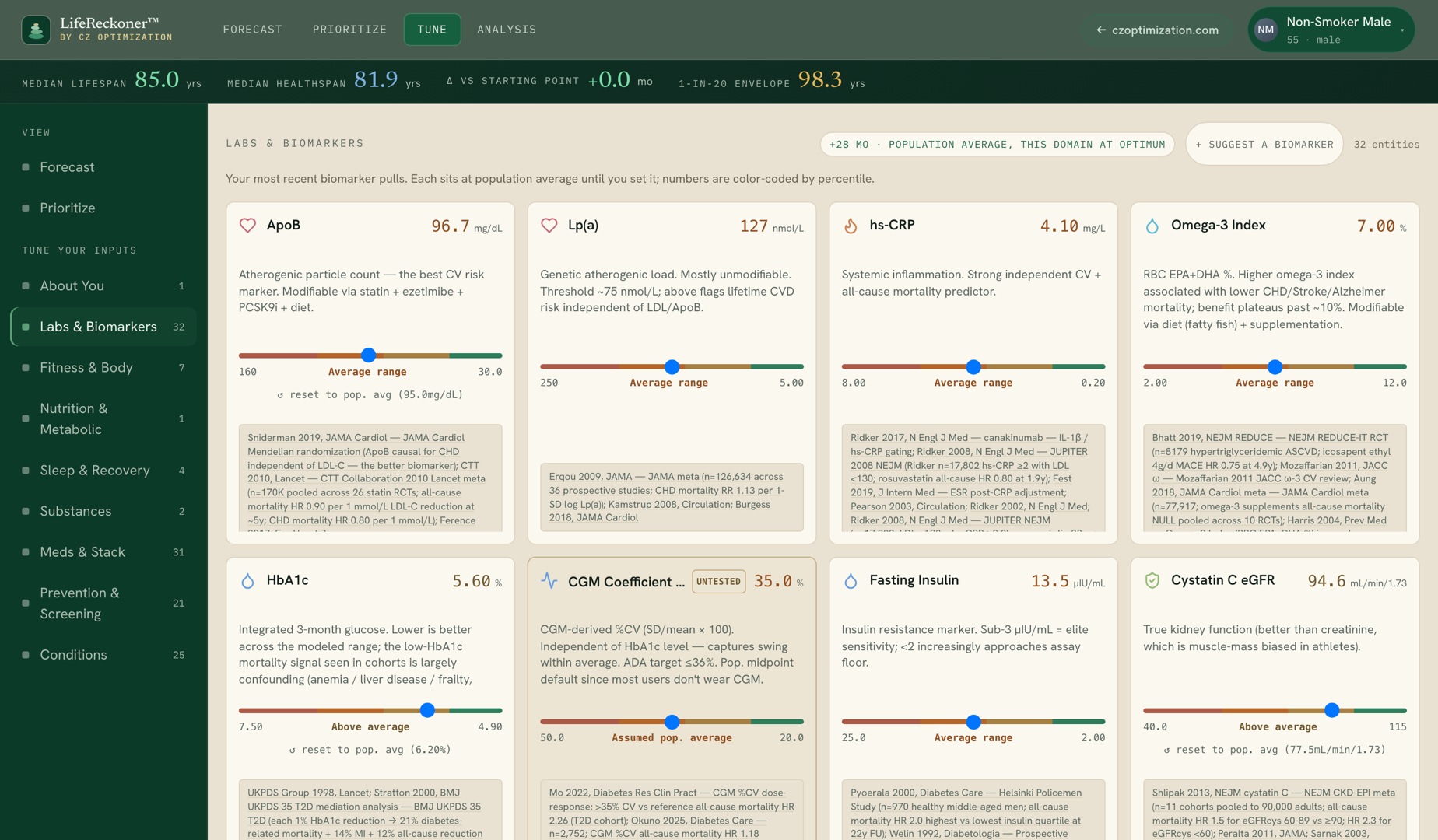
Task: Click the Omega-3 Index value 7.00 %
Action: 1381,226
